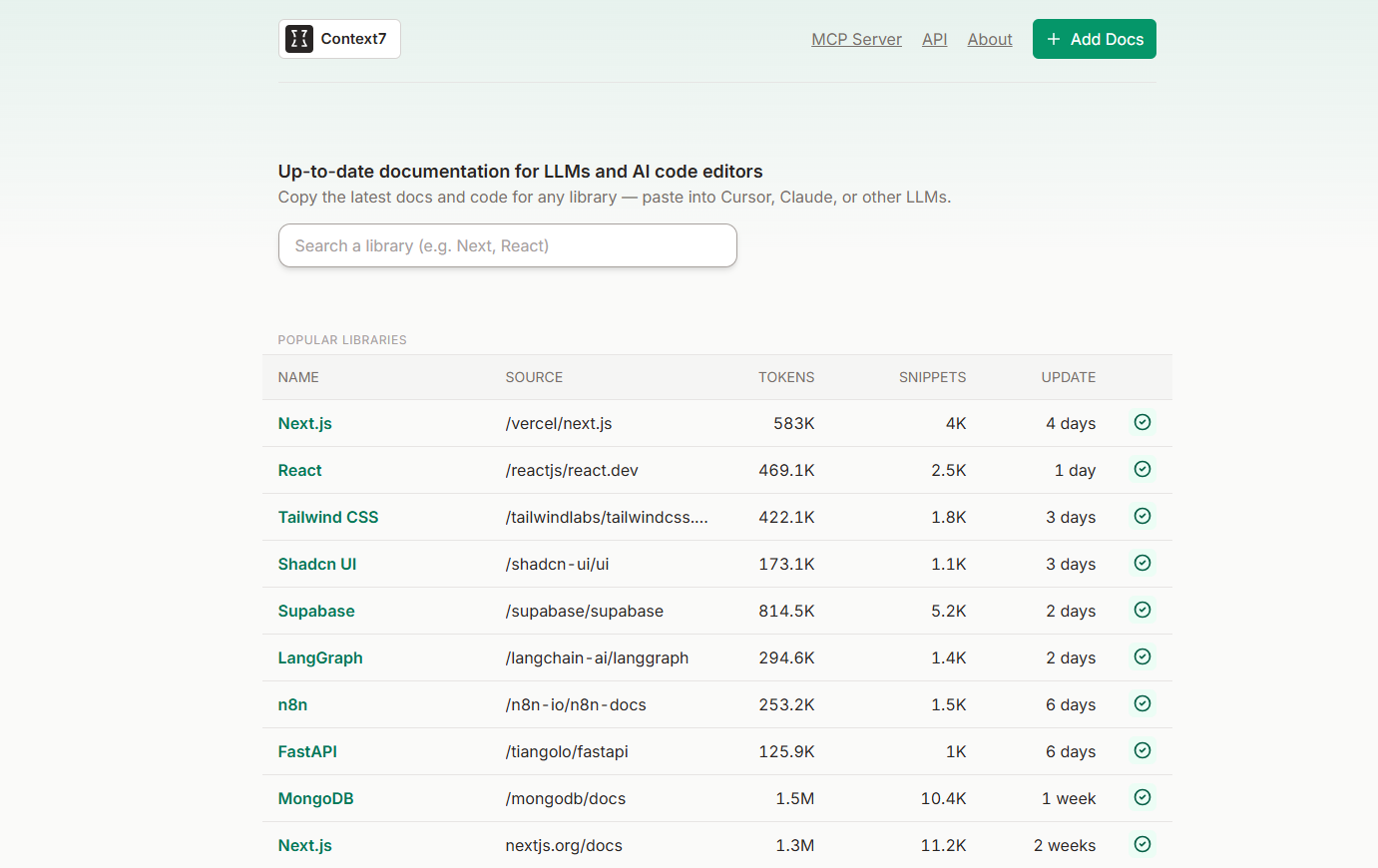Screen dimensions: 1378x868
Task: Open the Next.js library with source /vercel/next.js
Action: pos(304,423)
